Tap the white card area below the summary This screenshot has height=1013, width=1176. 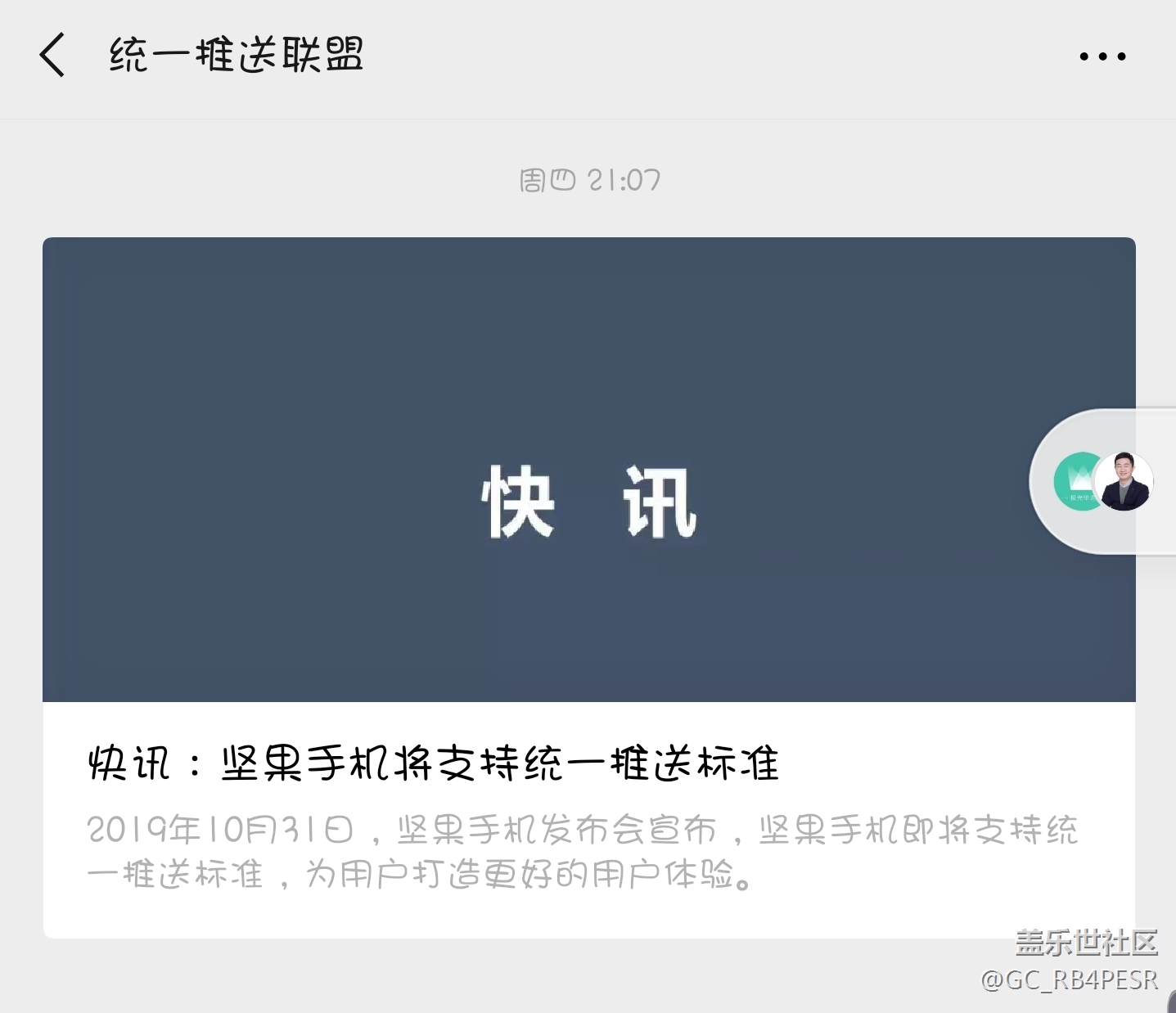click(x=589, y=918)
